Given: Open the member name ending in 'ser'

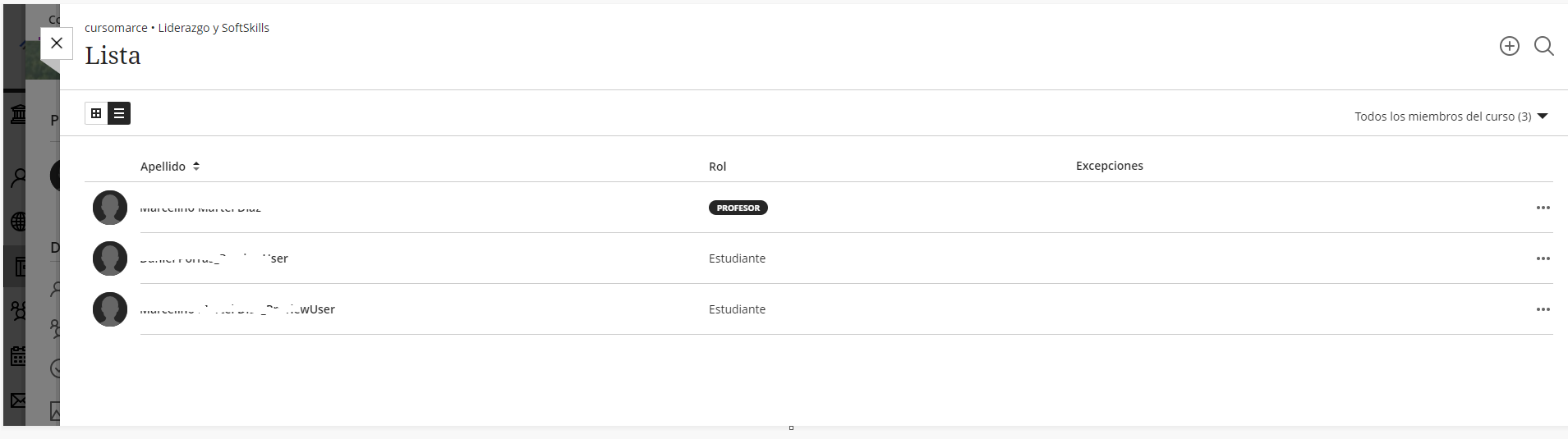Looking at the screenshot, I should (214, 258).
